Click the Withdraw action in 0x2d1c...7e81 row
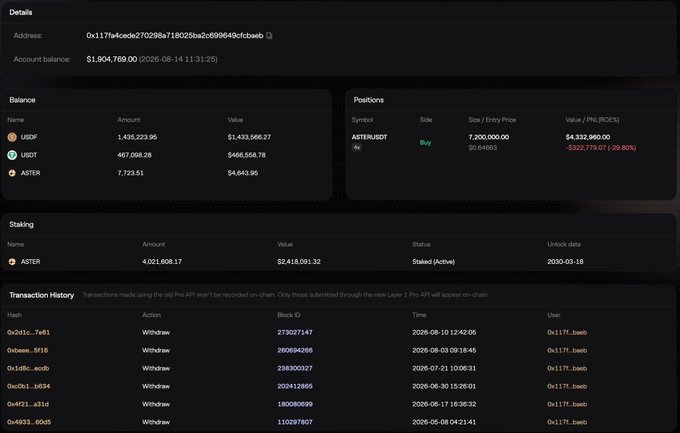680x433 pixels. 156,332
